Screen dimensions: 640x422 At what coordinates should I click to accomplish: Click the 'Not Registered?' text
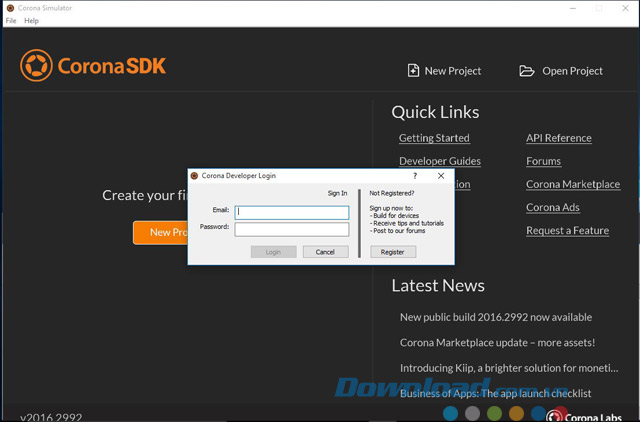coord(392,193)
